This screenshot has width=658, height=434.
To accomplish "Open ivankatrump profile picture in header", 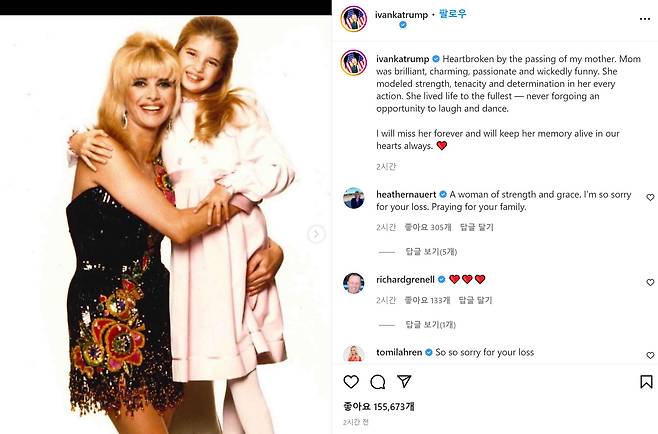I will tap(354, 19).
